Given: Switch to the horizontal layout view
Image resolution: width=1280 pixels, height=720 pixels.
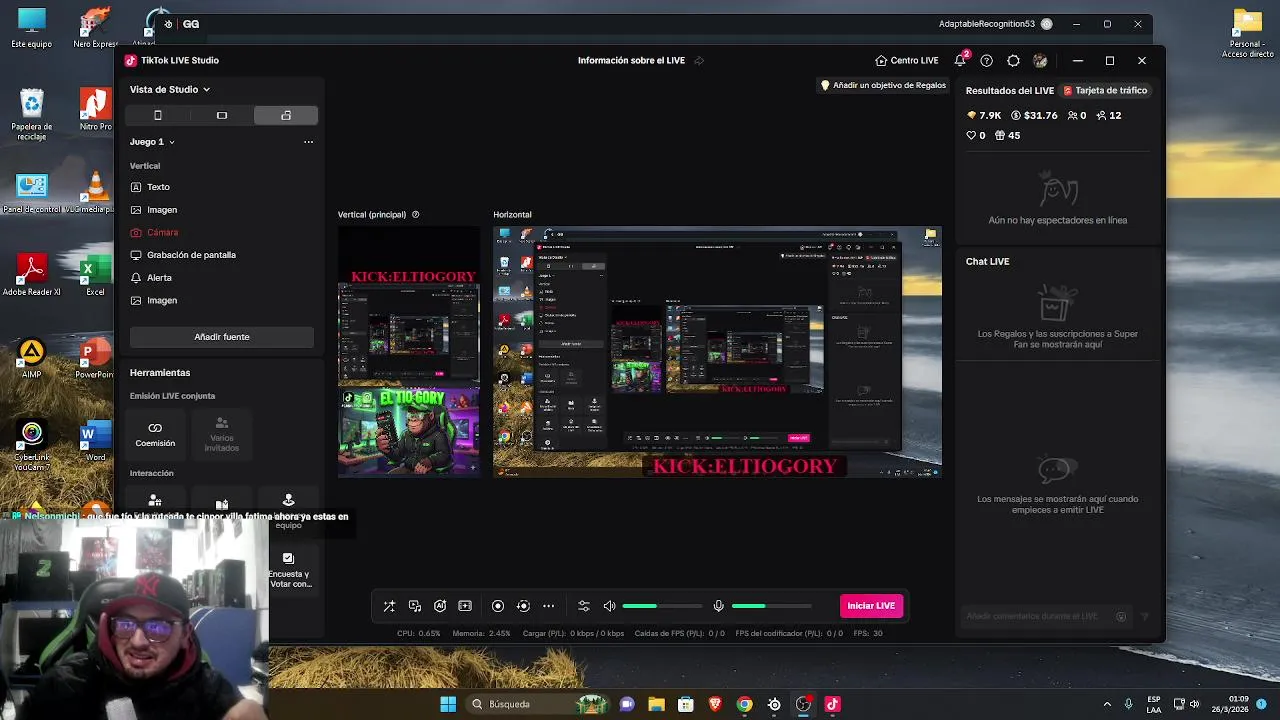Looking at the screenshot, I should (222, 115).
